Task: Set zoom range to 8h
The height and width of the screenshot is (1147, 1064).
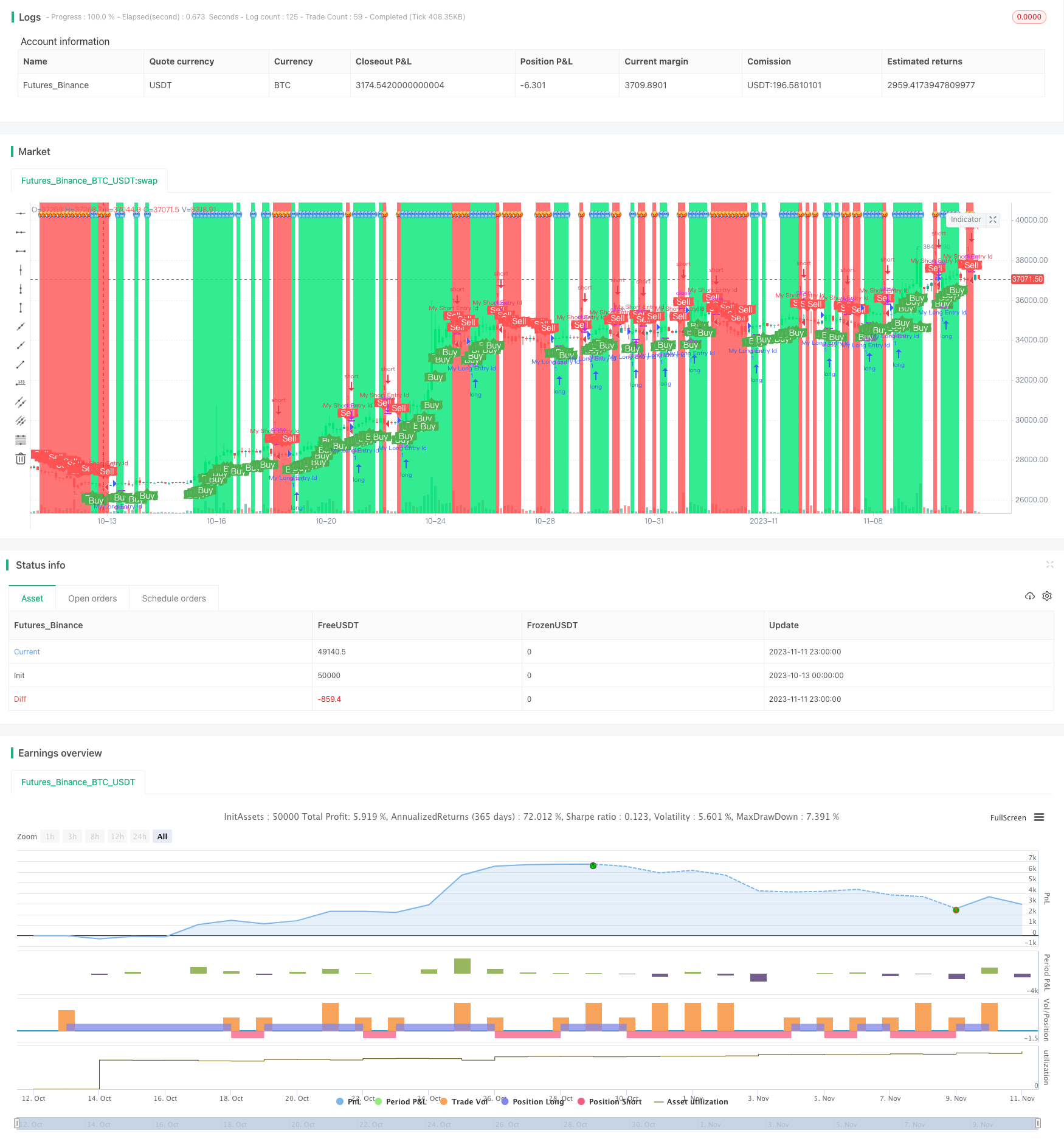Action: [95, 837]
